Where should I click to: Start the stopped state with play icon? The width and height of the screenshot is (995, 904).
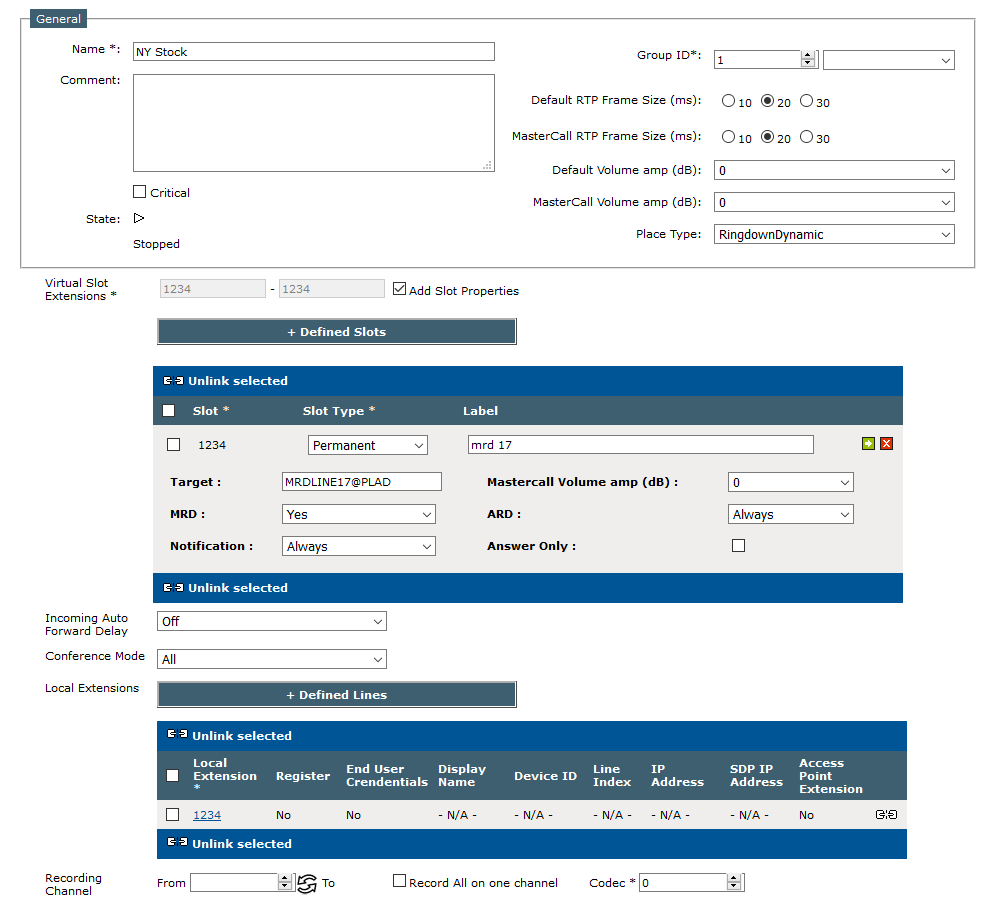tap(139, 218)
